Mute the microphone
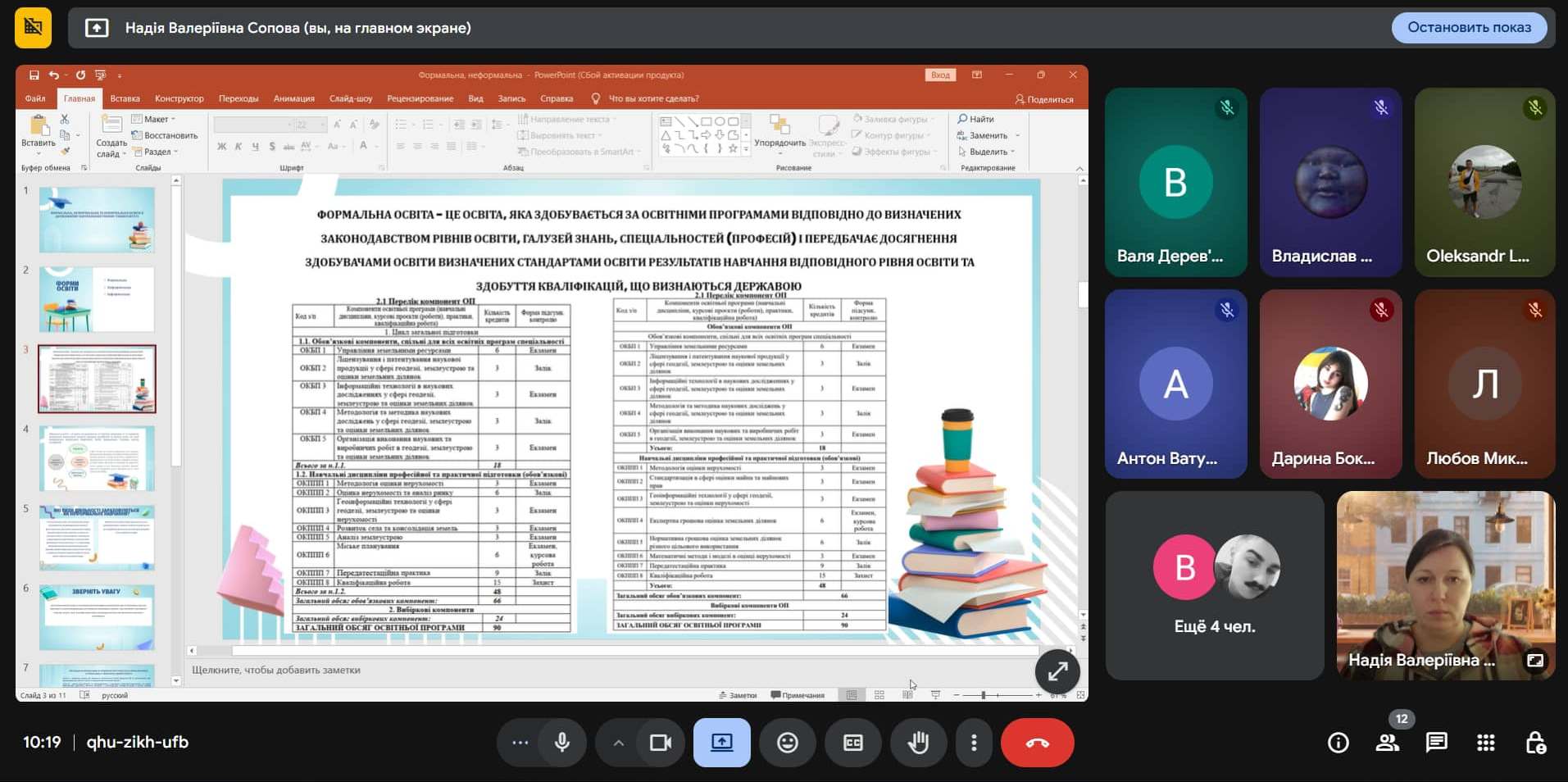Viewport: 1568px width, 782px height. tap(562, 743)
